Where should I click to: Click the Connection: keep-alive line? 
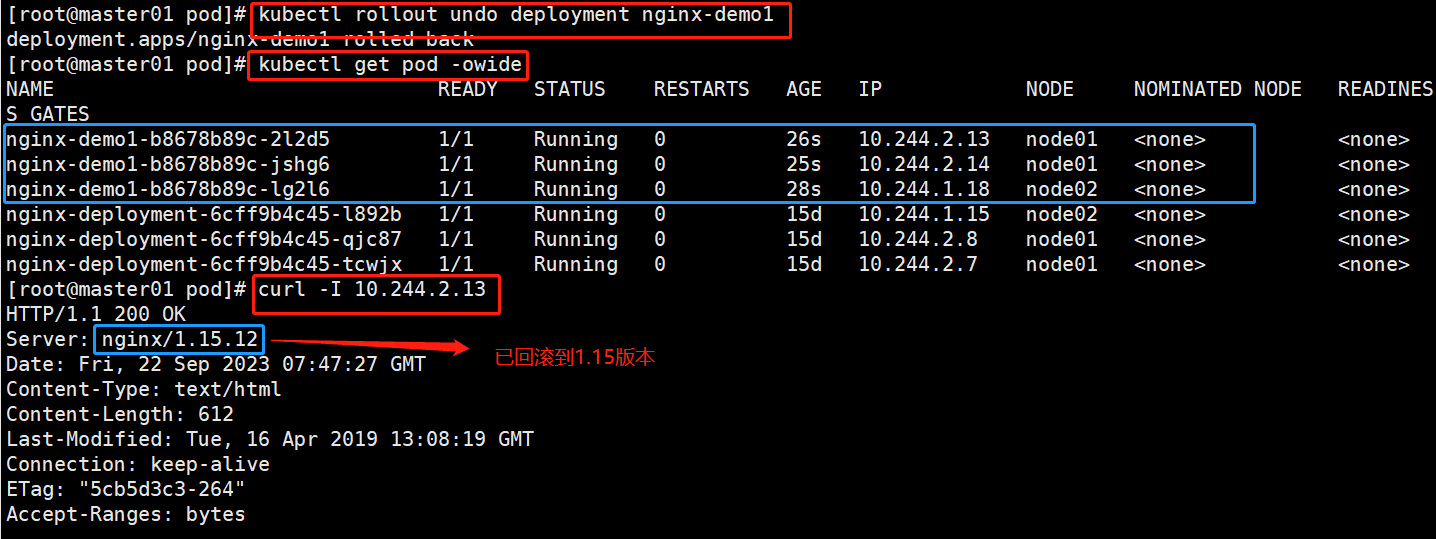[138, 464]
